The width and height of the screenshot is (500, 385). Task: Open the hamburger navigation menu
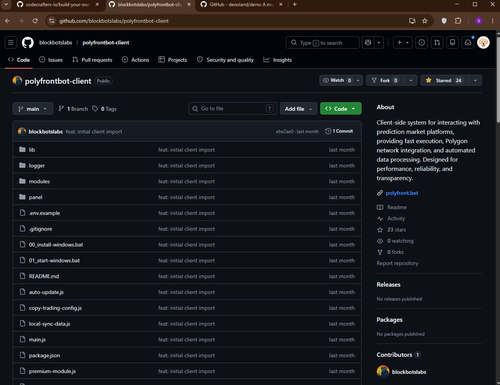11,43
